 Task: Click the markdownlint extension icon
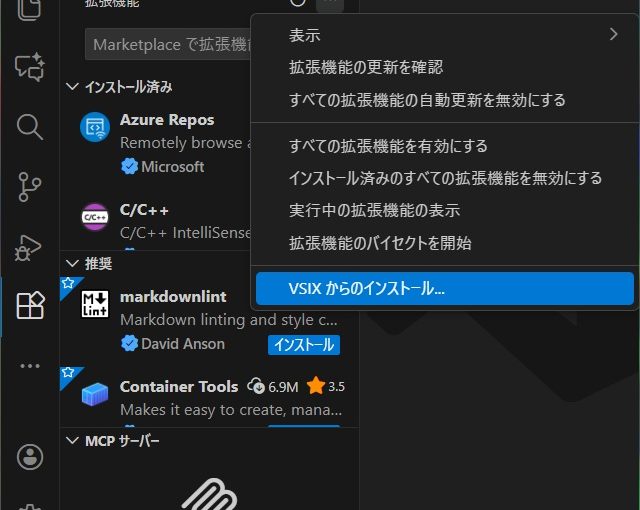(x=95, y=304)
